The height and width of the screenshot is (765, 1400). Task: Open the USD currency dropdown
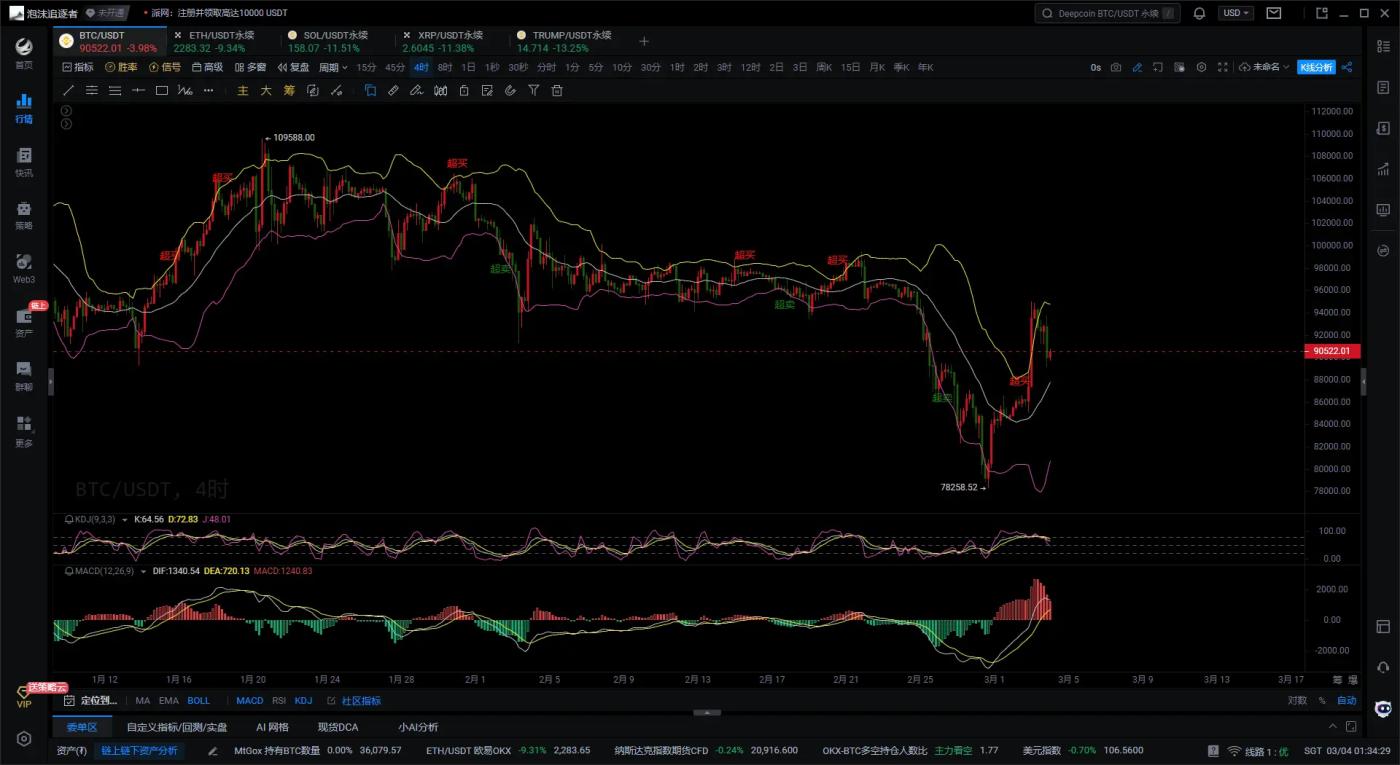coord(1235,13)
